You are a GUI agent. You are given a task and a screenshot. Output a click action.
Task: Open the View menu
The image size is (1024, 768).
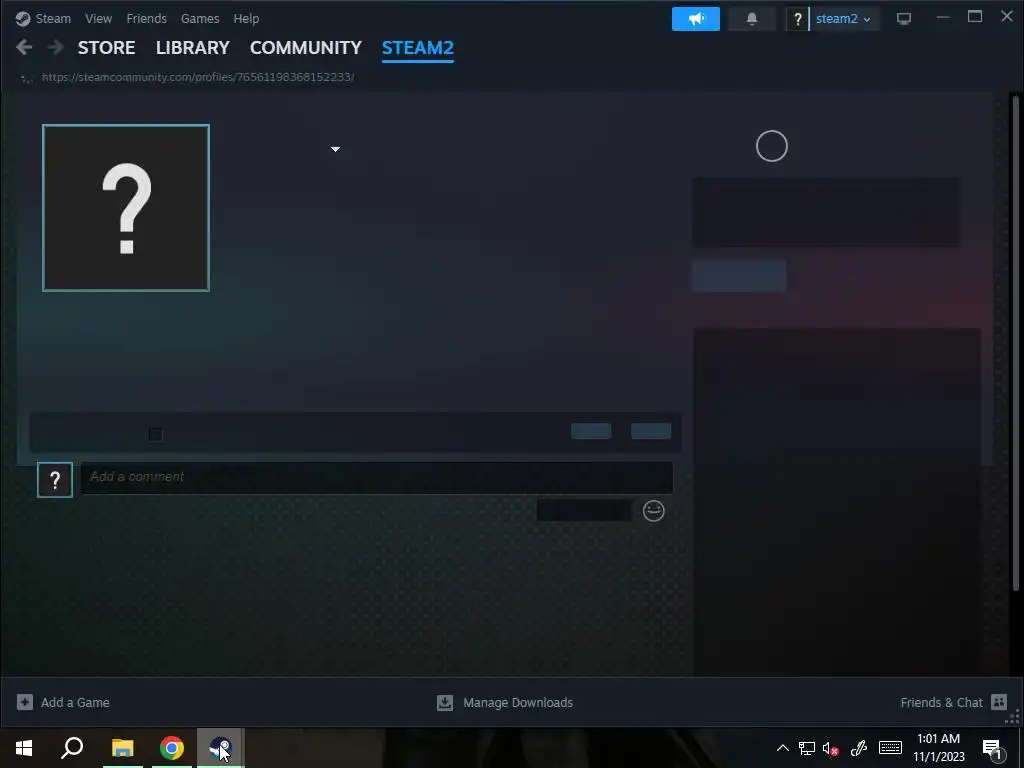(98, 18)
